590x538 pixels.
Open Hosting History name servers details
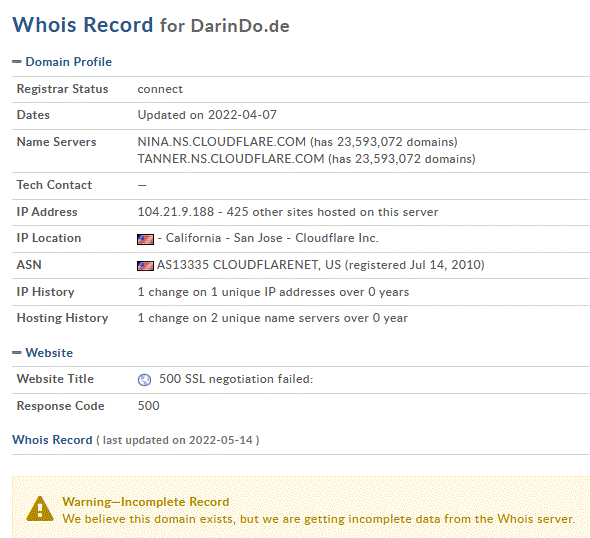tap(272, 318)
